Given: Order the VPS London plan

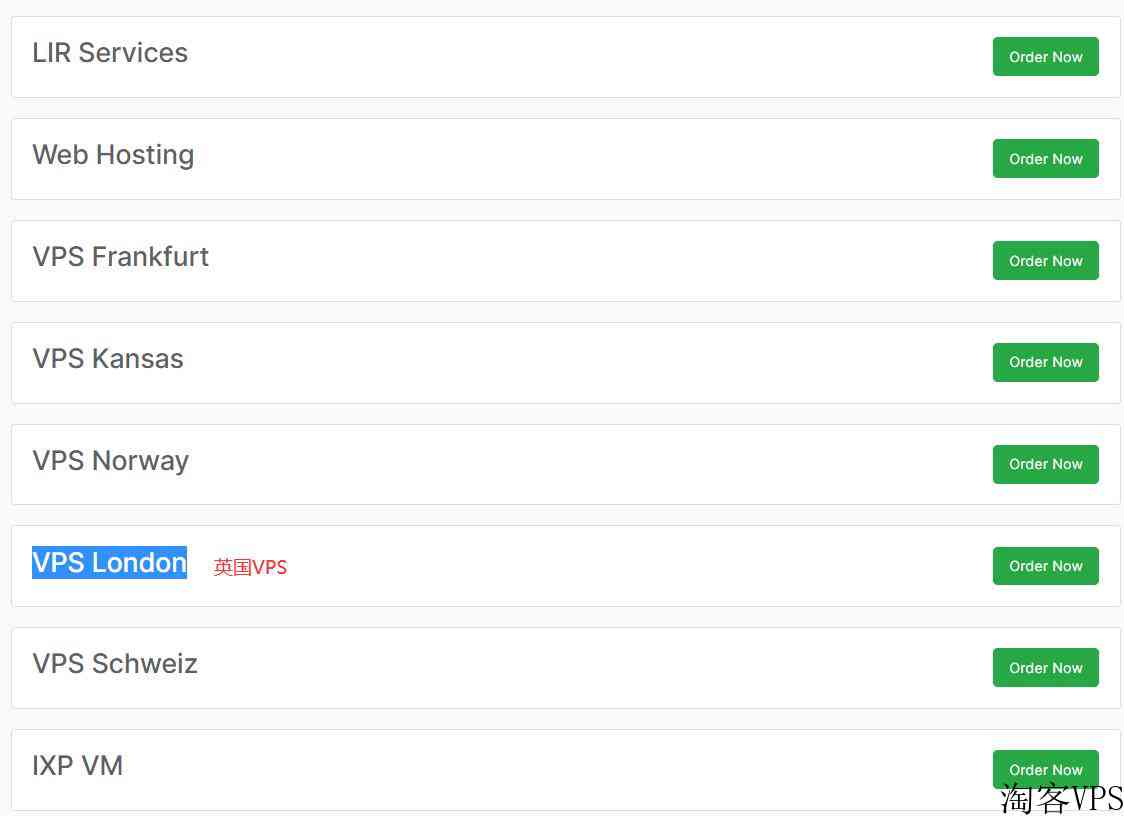Looking at the screenshot, I should pyautogui.click(x=1045, y=566).
